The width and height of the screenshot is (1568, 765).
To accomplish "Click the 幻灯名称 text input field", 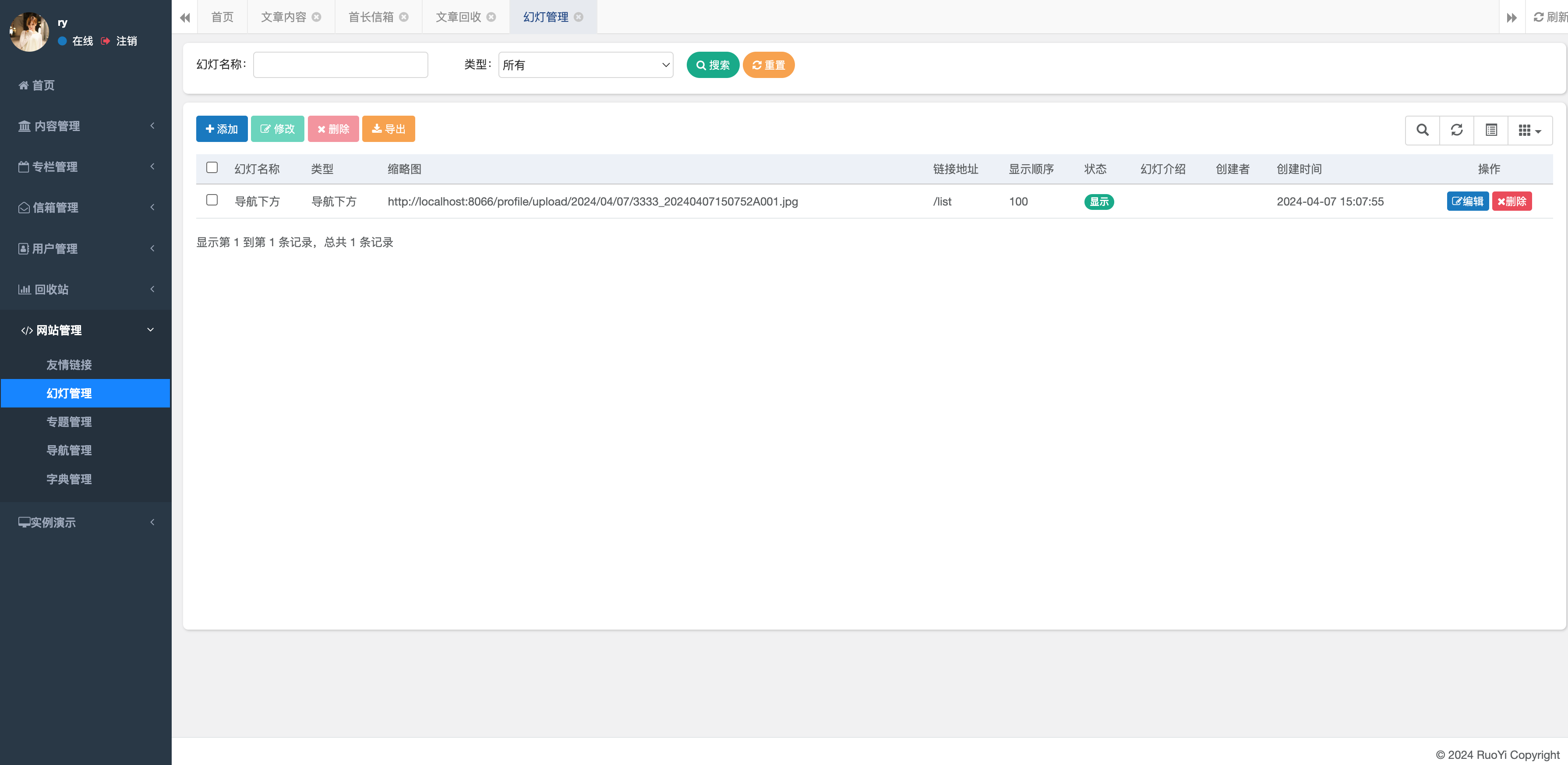I will (340, 64).
